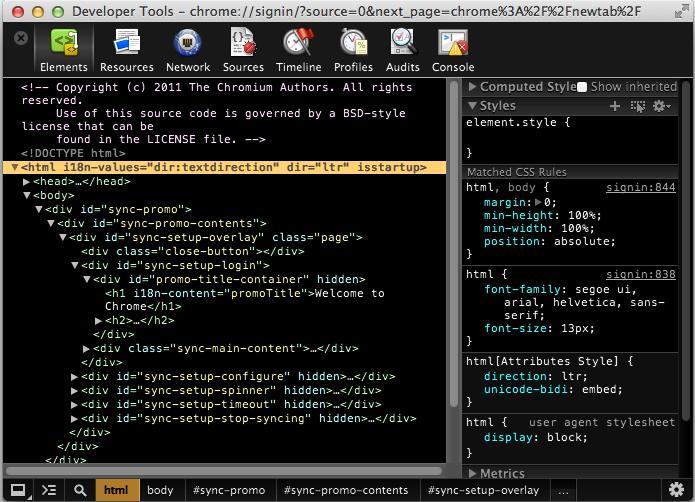Image resolution: width=695 pixels, height=502 pixels.
Task: Open the Styles gear dropdown menu
Action: coord(661,106)
